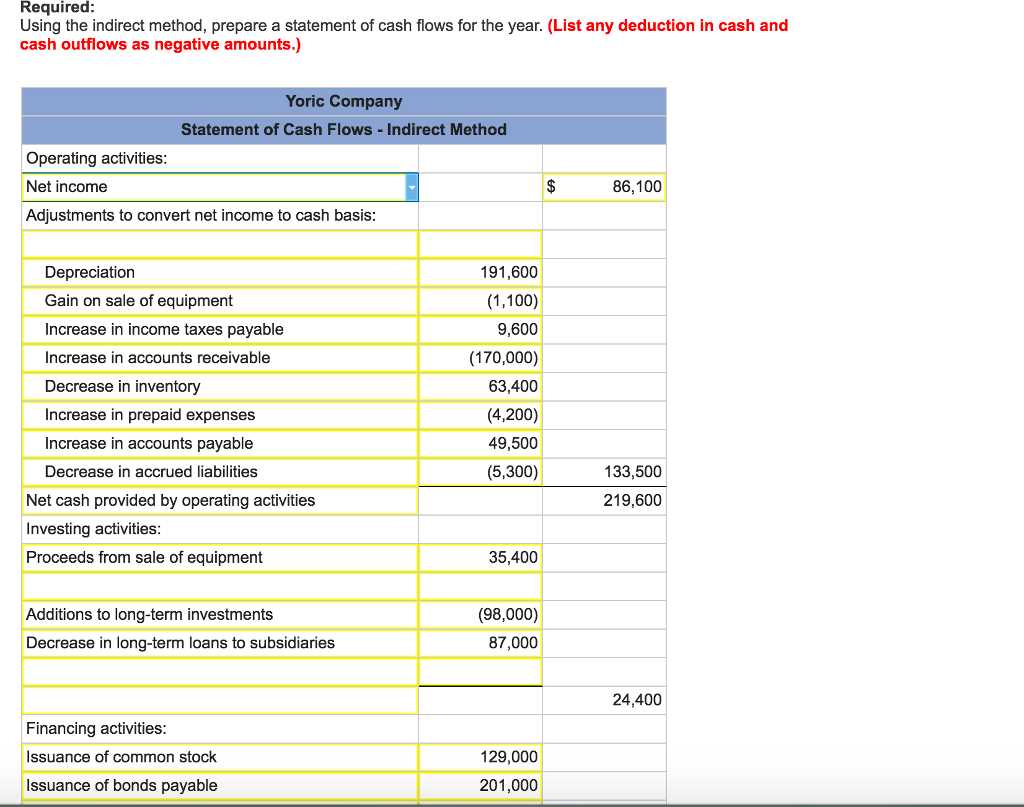1024x807 pixels.
Task: Edit the 63,400 inventory amount
Action: (x=480, y=387)
